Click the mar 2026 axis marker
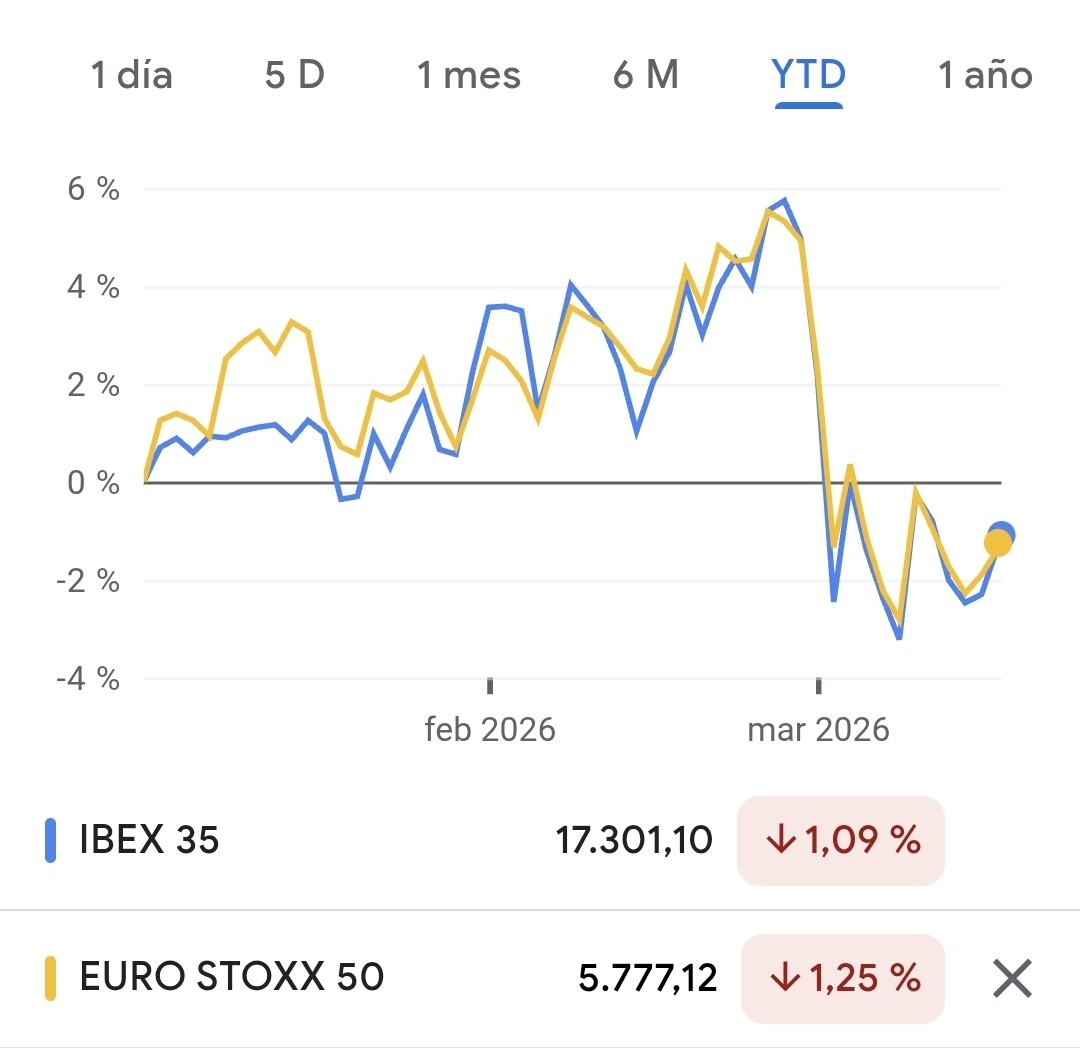Viewport: 1080px width, 1048px height. pos(818,729)
